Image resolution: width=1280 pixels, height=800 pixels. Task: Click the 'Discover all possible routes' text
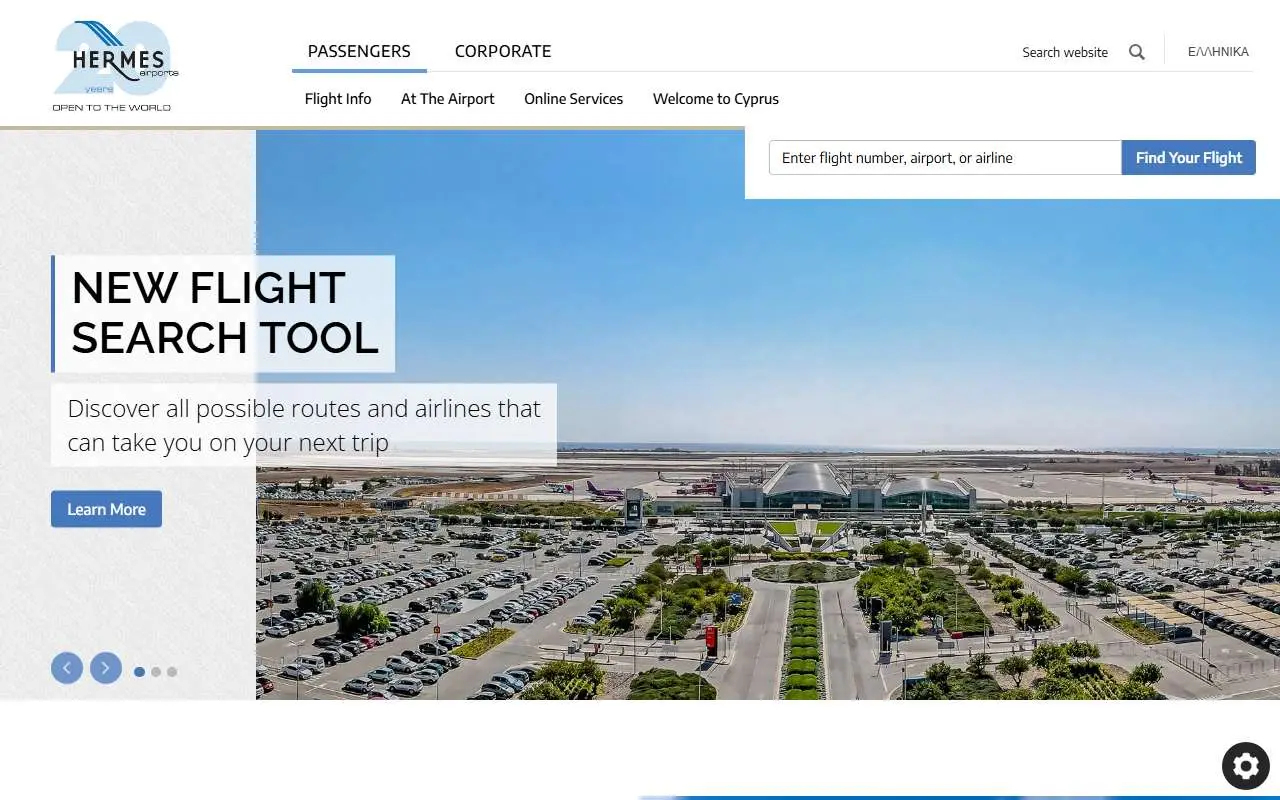coord(304,425)
